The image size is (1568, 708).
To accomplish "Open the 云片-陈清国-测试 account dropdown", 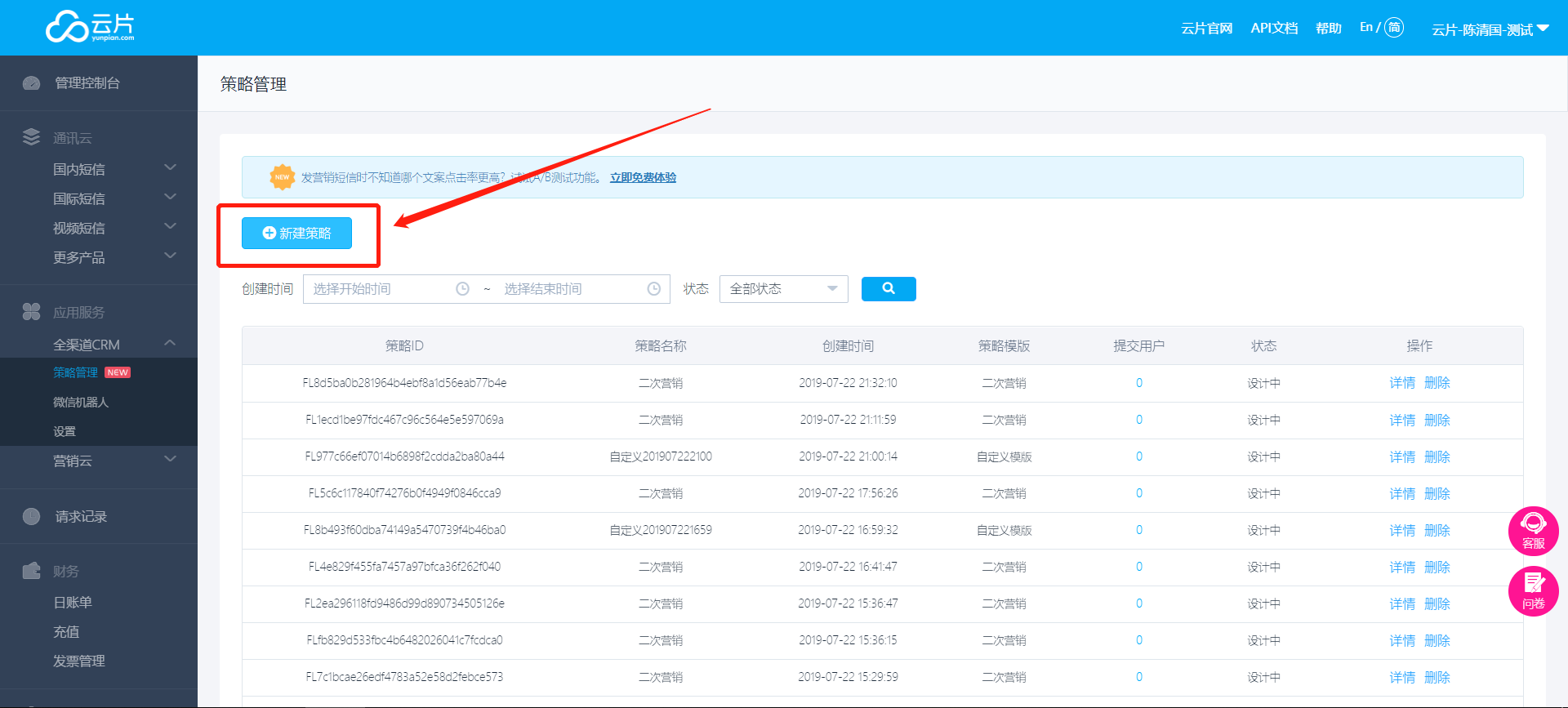I will coord(1490,29).
